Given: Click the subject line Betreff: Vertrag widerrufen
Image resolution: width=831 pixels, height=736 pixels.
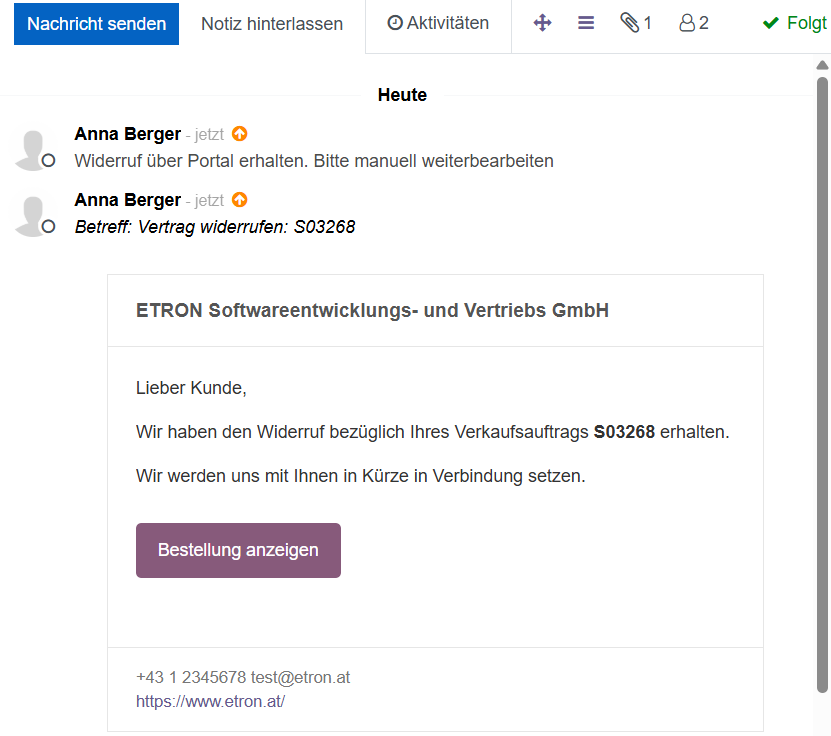Looking at the screenshot, I should (x=215, y=227).
